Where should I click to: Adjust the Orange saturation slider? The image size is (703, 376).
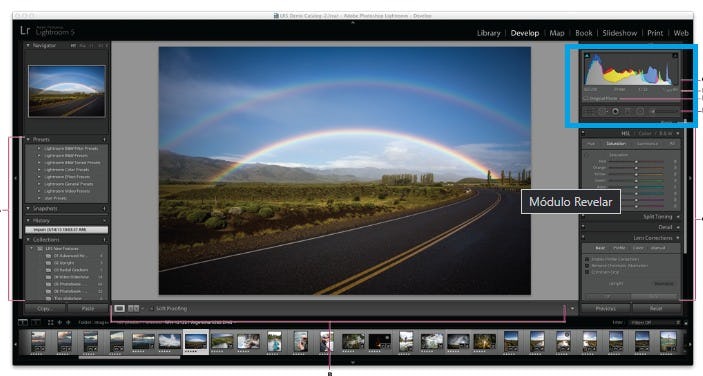[x=636, y=168]
